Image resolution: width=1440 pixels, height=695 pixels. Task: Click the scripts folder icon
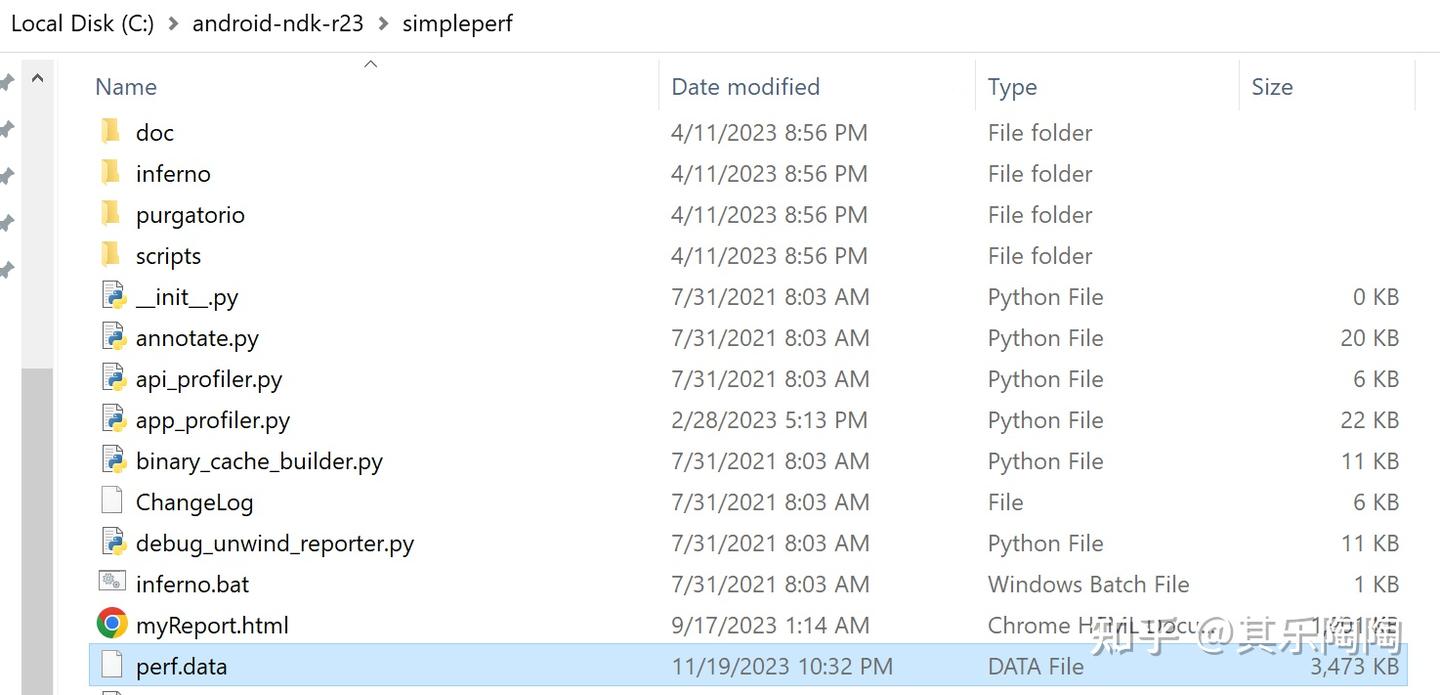coord(112,255)
